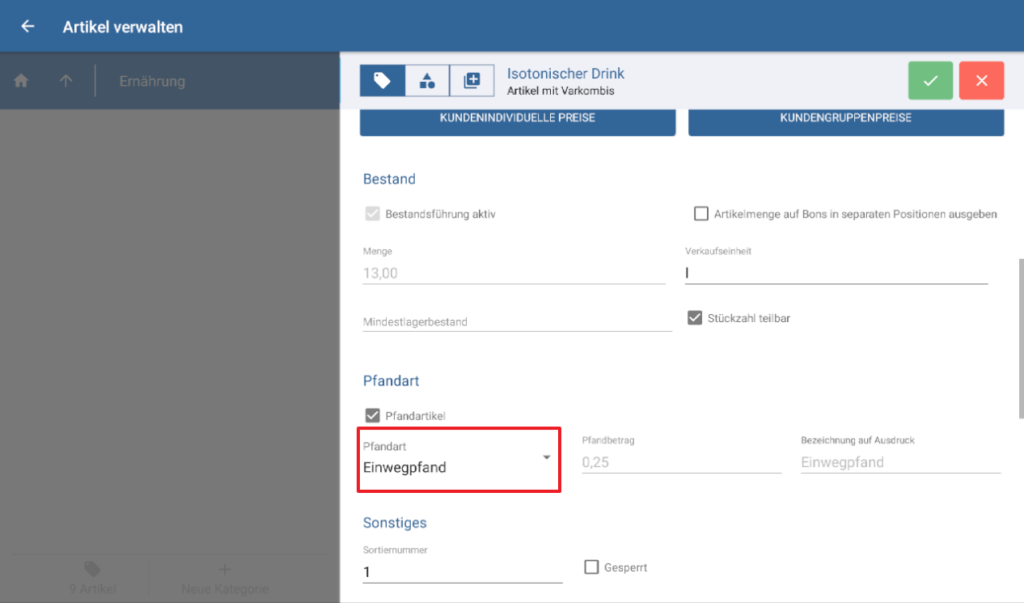Confirm changes with green checkmark button
Viewport: 1024px width, 603px height.
coord(930,81)
